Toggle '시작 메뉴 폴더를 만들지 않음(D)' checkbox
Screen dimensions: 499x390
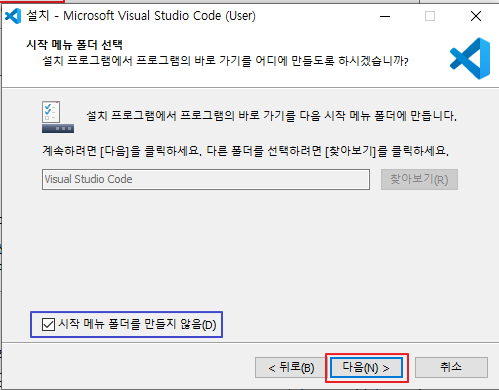coord(48,324)
